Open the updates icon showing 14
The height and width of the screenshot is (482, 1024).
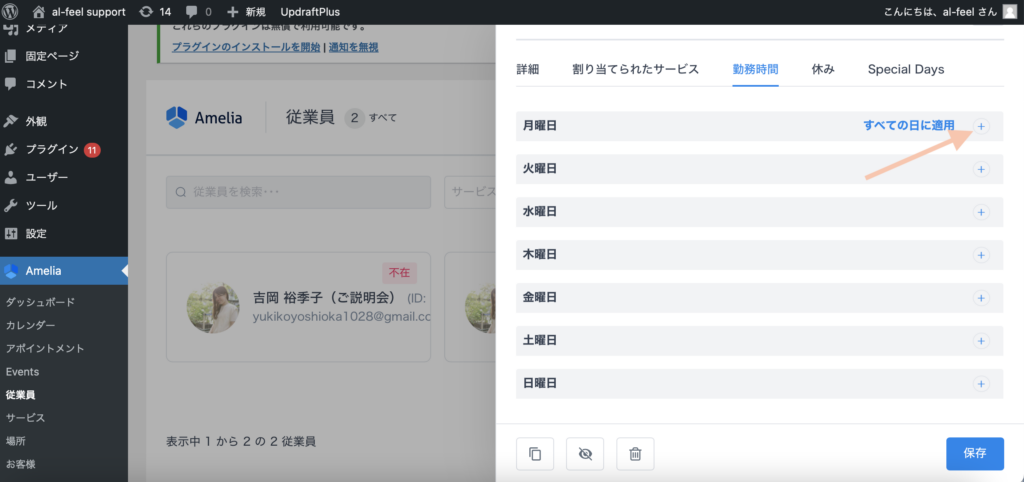click(156, 12)
